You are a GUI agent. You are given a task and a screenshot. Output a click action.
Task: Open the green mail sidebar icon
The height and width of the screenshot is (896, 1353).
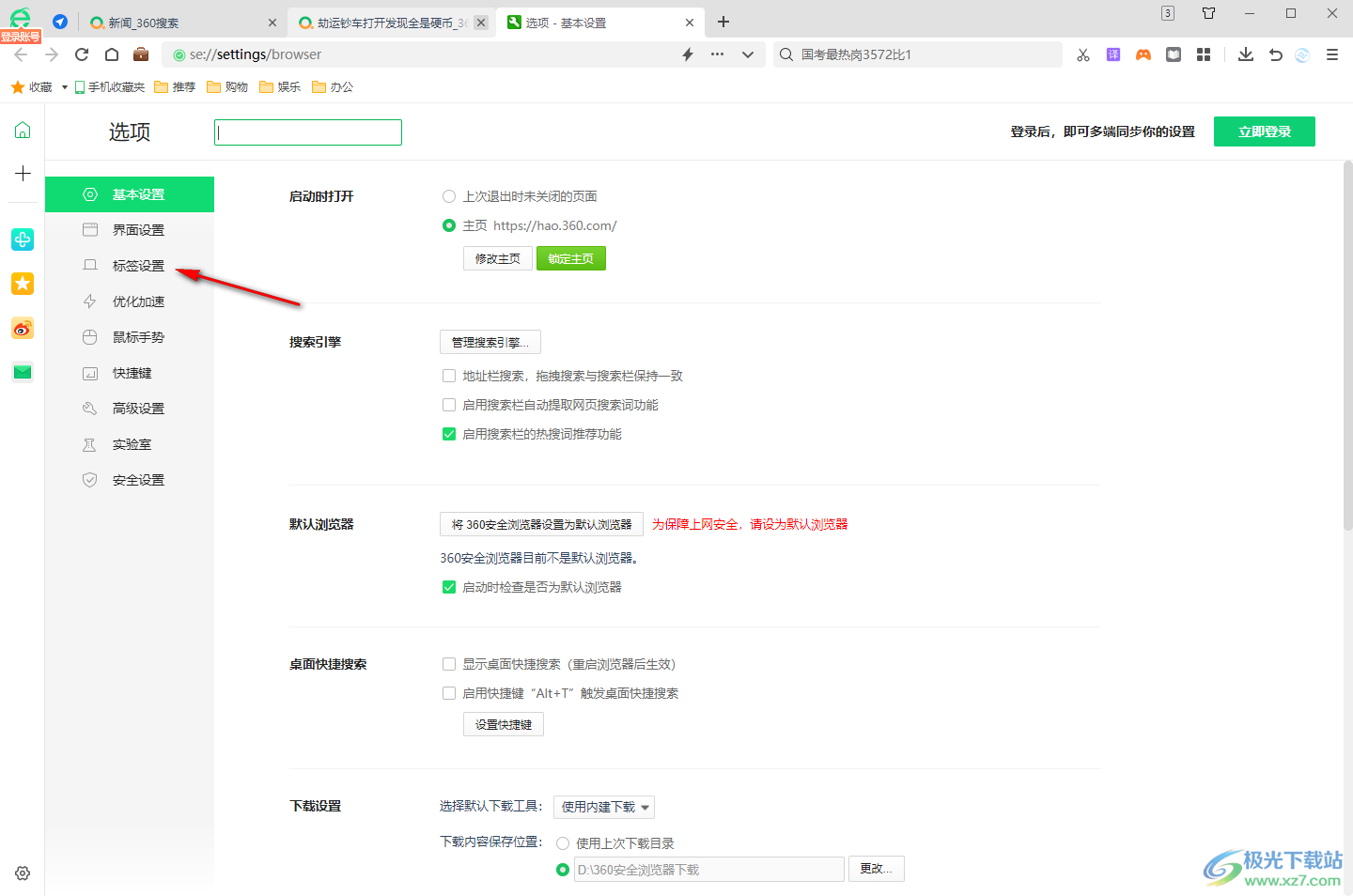click(x=23, y=372)
